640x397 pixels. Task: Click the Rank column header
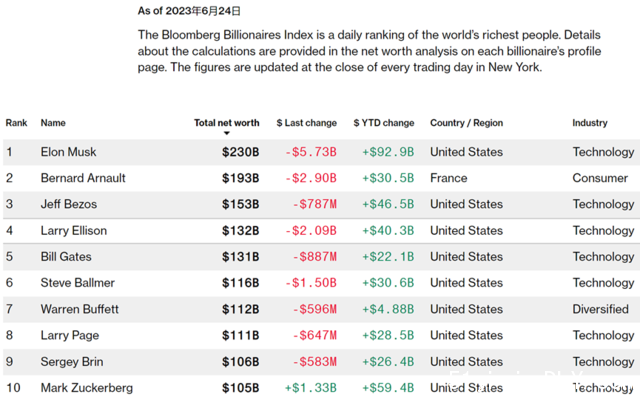click(x=16, y=123)
